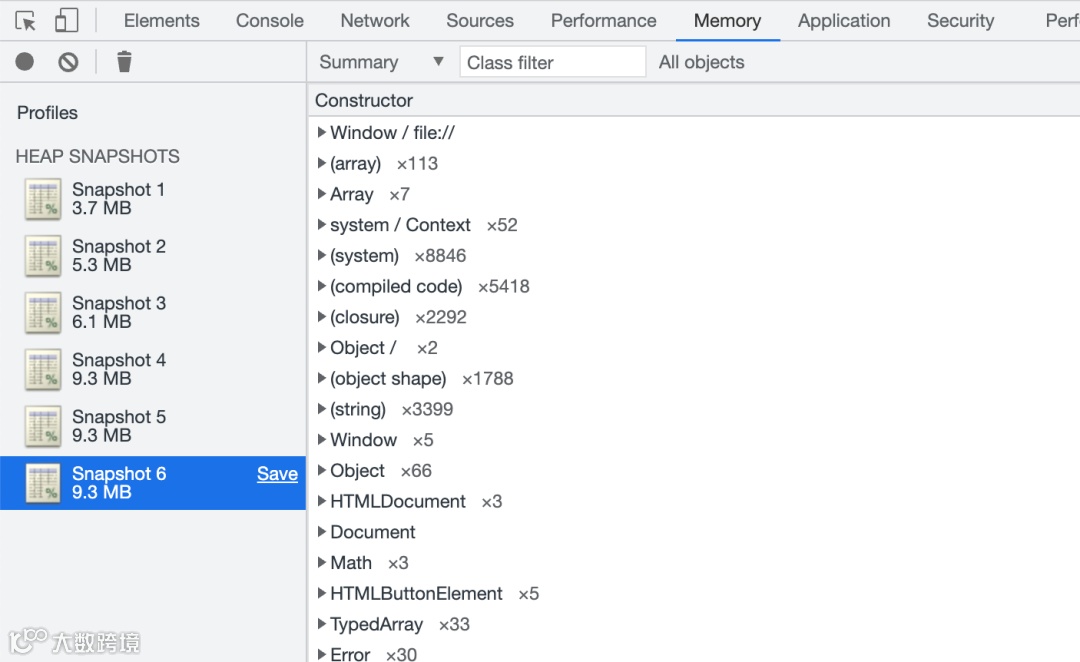Viewport: 1080px width, 662px height.
Task: Expand the Window / file:// row
Action: 322,132
